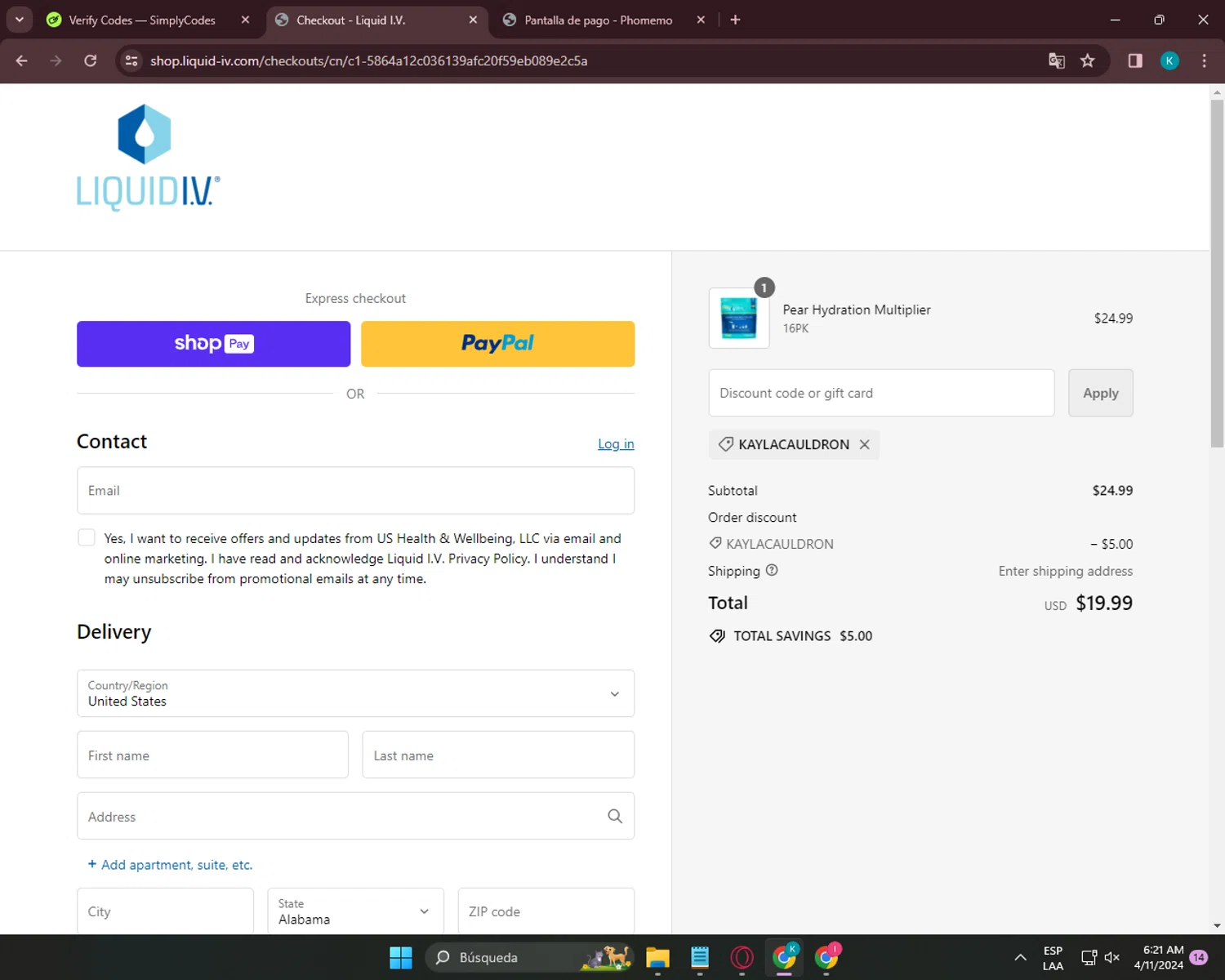Pay with PayPal button
The height and width of the screenshot is (980, 1225).
497,344
